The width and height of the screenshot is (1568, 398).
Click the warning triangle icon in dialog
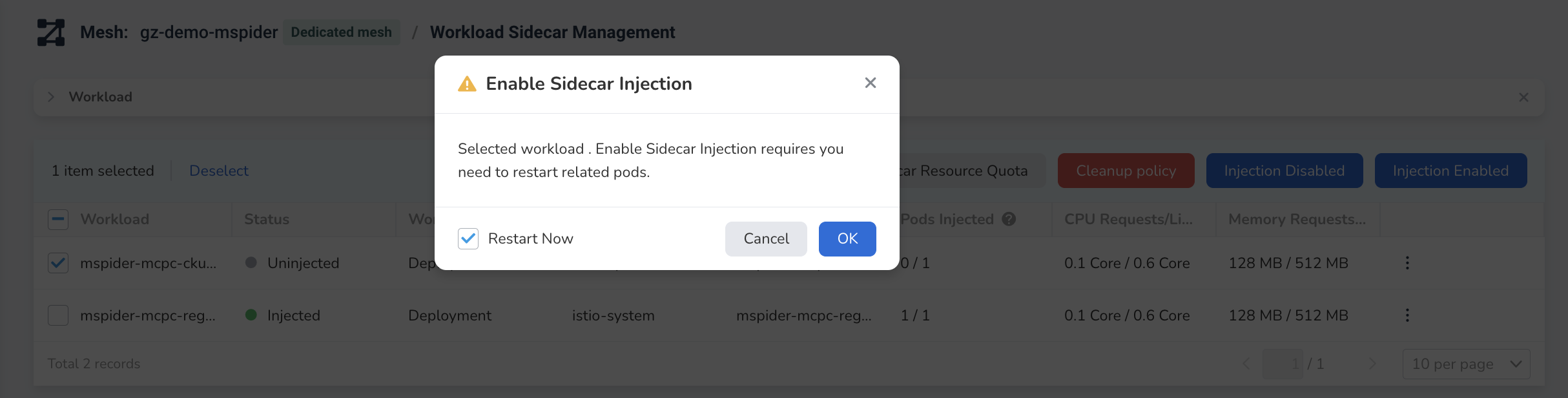coord(467,84)
